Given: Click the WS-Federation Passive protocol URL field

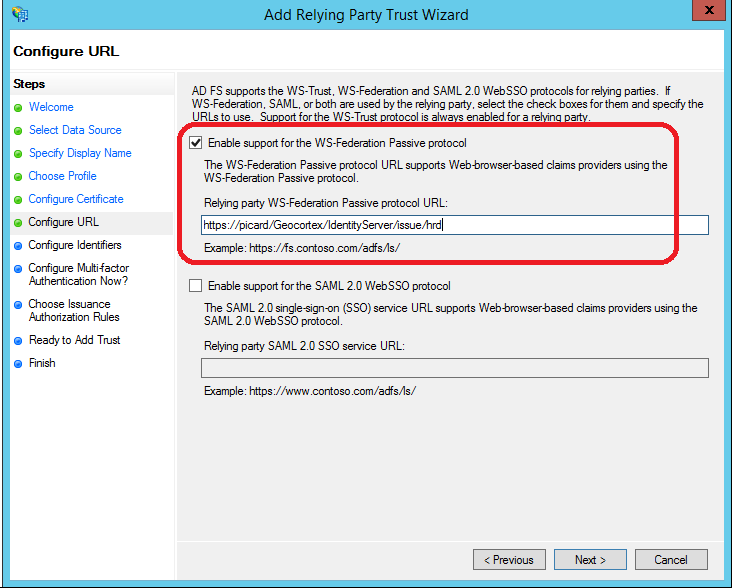Looking at the screenshot, I should pos(455,225).
